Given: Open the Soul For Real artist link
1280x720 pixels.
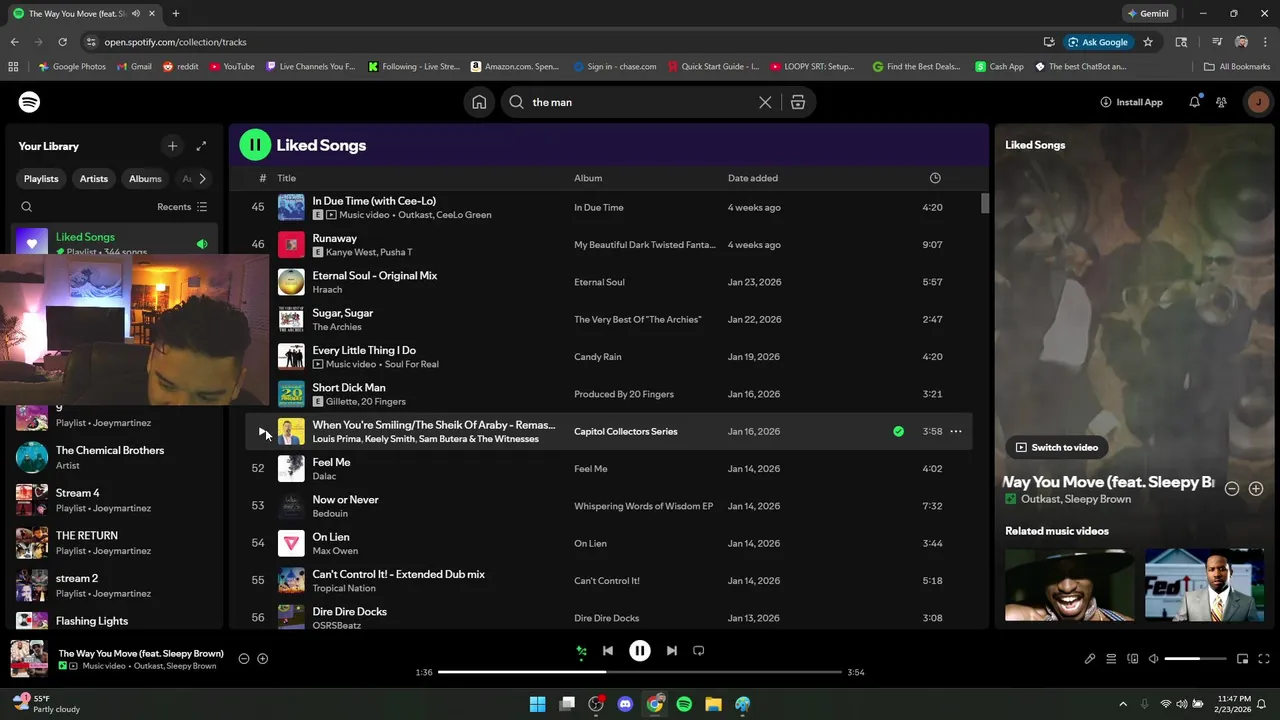Looking at the screenshot, I should click(412, 364).
